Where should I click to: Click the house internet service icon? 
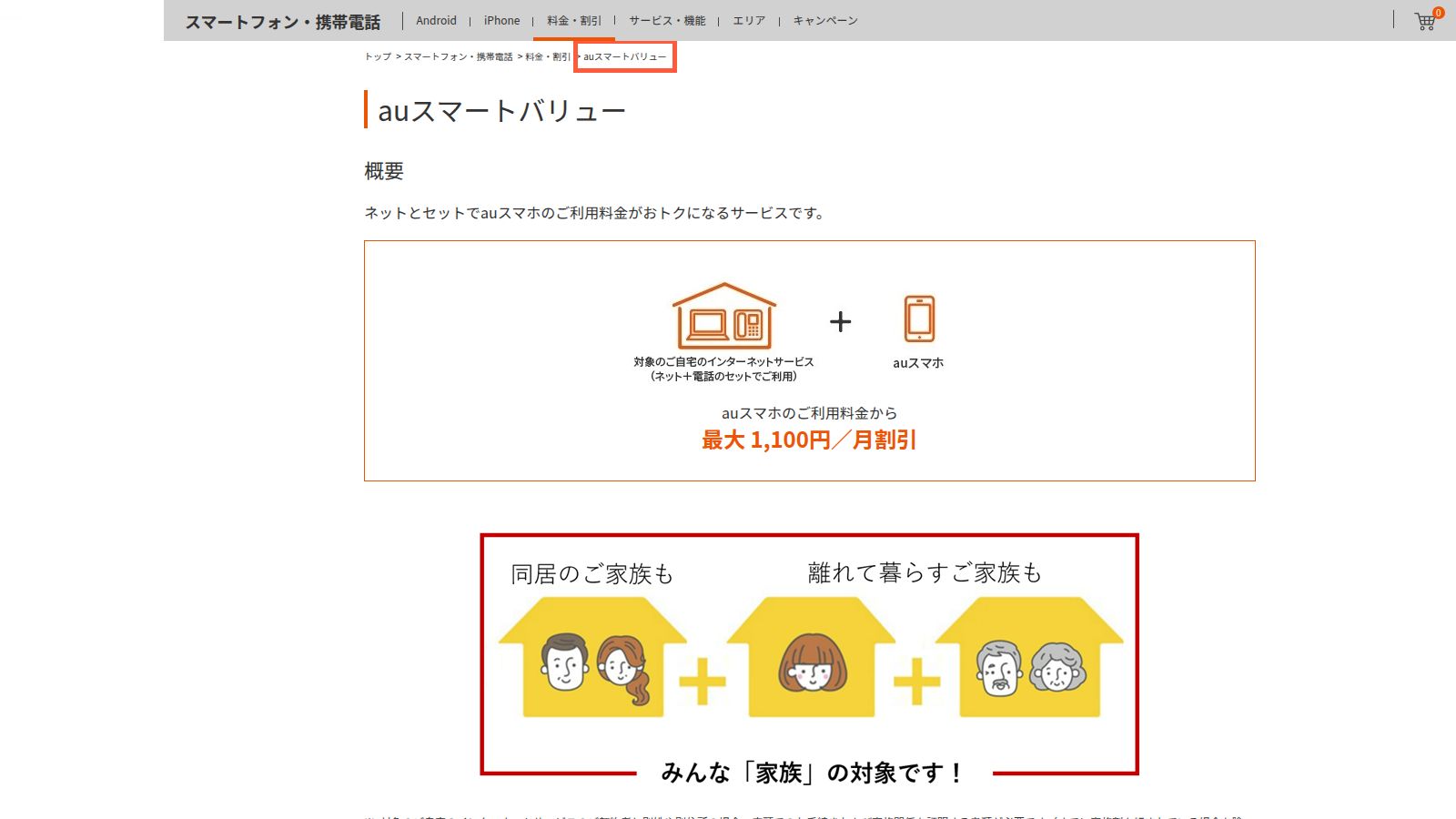click(x=723, y=316)
